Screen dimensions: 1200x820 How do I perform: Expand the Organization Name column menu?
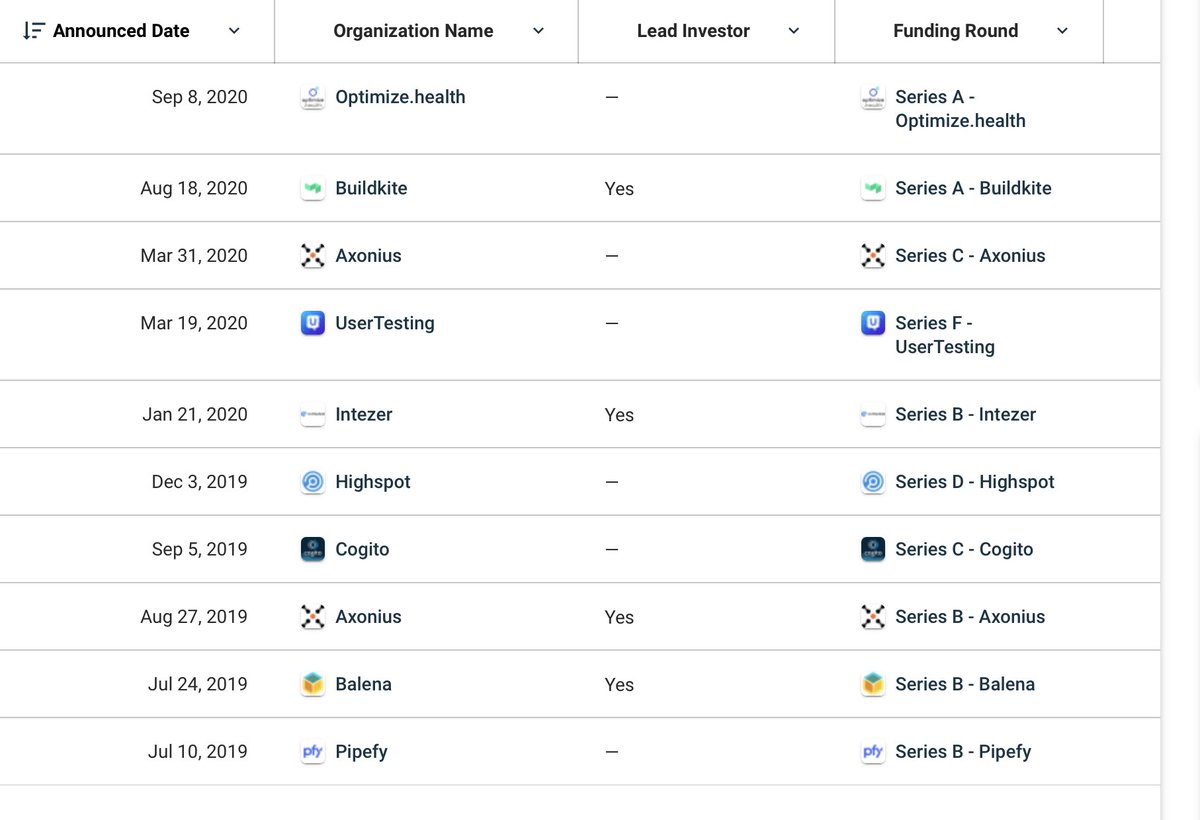(538, 31)
